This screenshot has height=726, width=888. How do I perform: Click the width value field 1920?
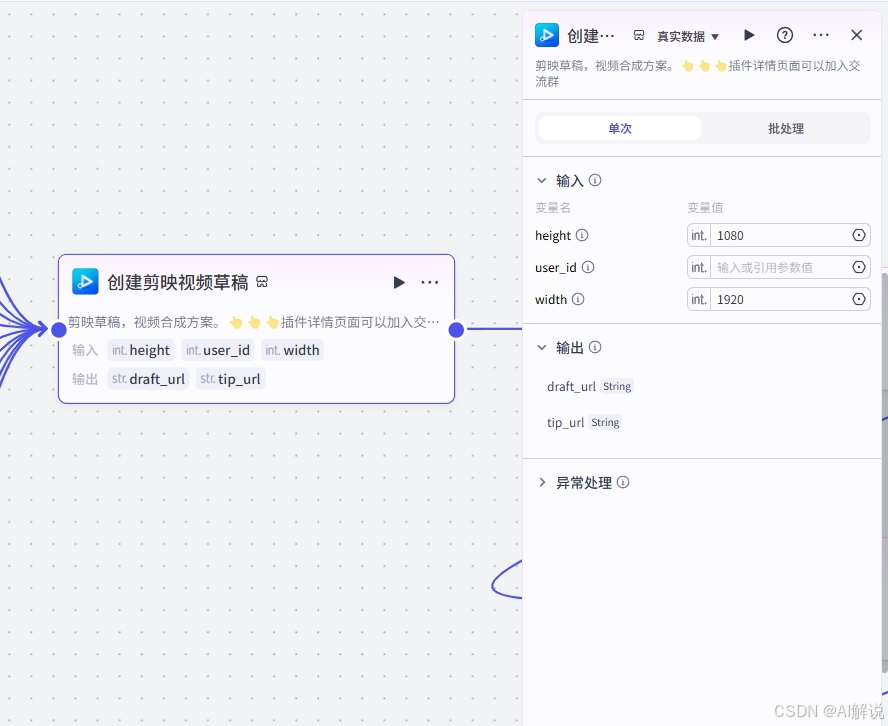780,299
